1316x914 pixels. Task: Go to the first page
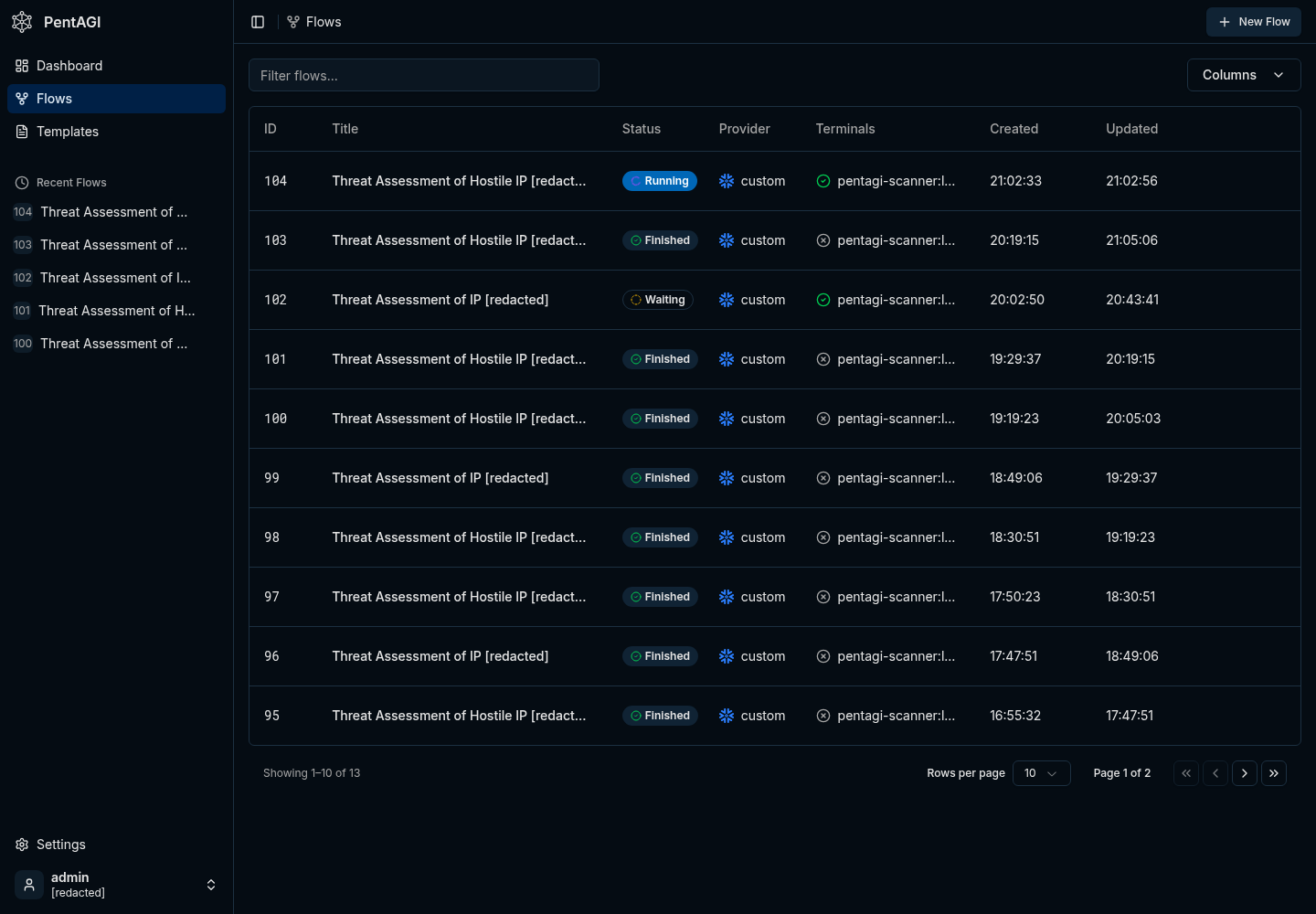(x=1186, y=773)
